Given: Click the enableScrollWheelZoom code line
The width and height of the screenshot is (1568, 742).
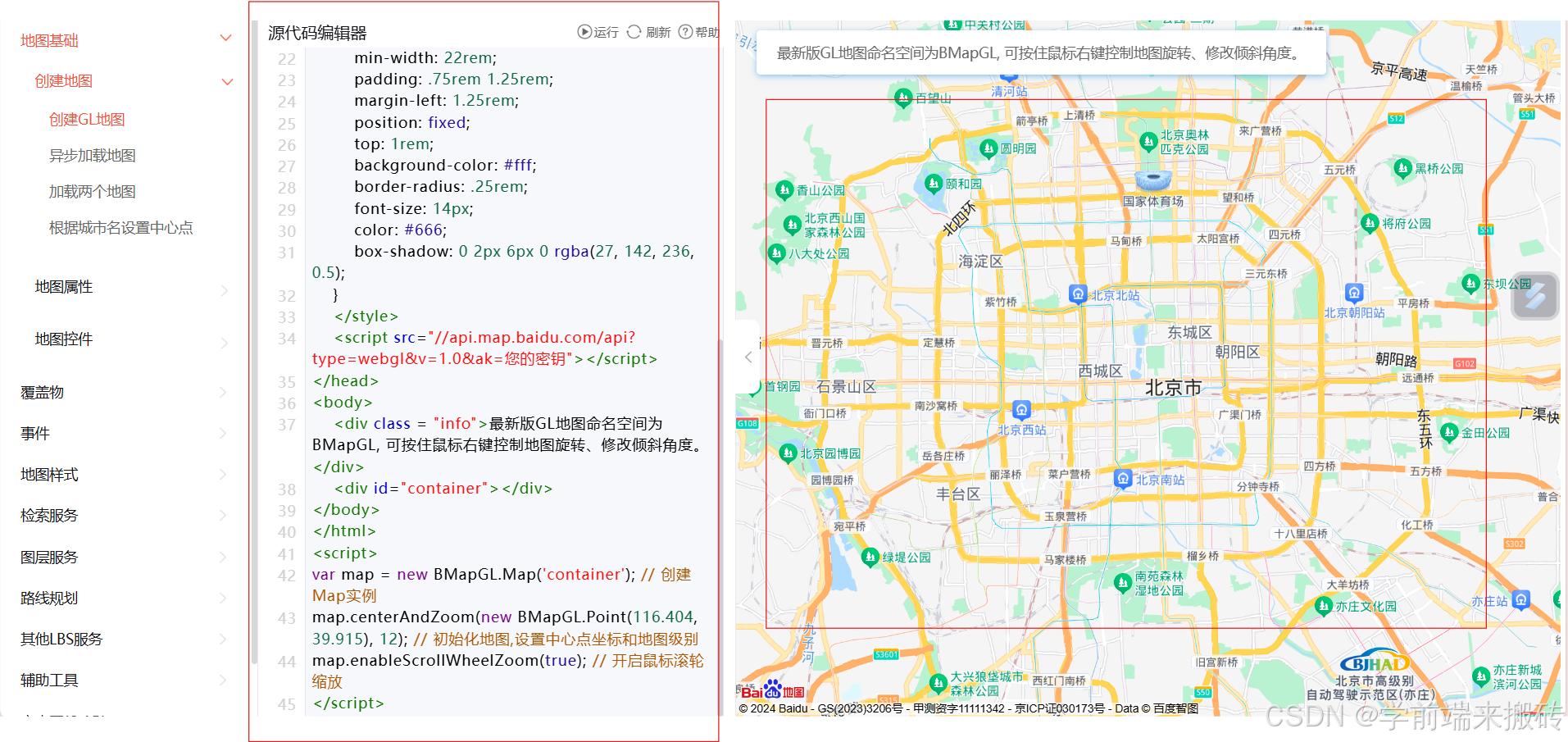Looking at the screenshot, I should tap(507, 671).
